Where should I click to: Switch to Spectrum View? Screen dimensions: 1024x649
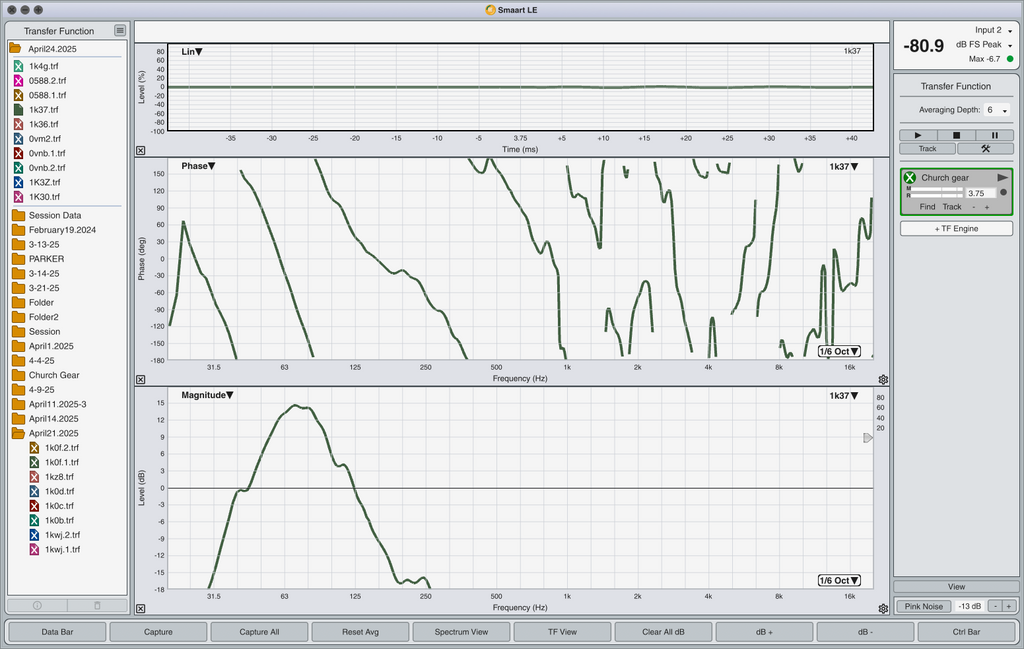coord(461,632)
